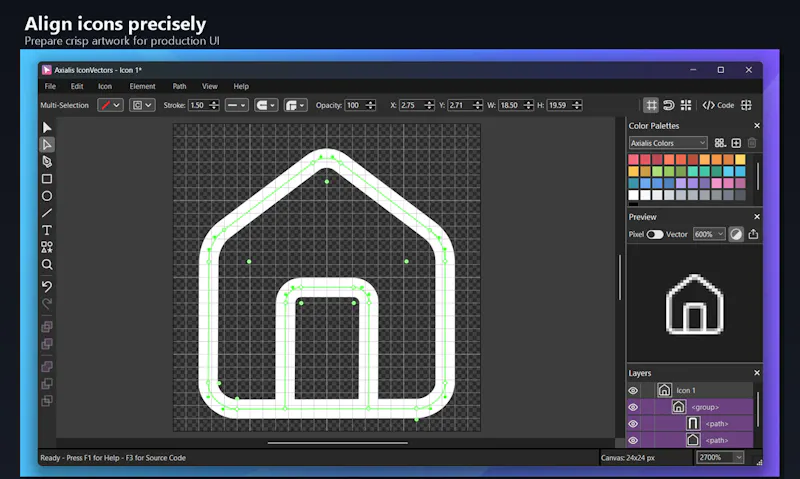Open the Edit menu
Screen dimensions: 800x479
pos(77,86)
